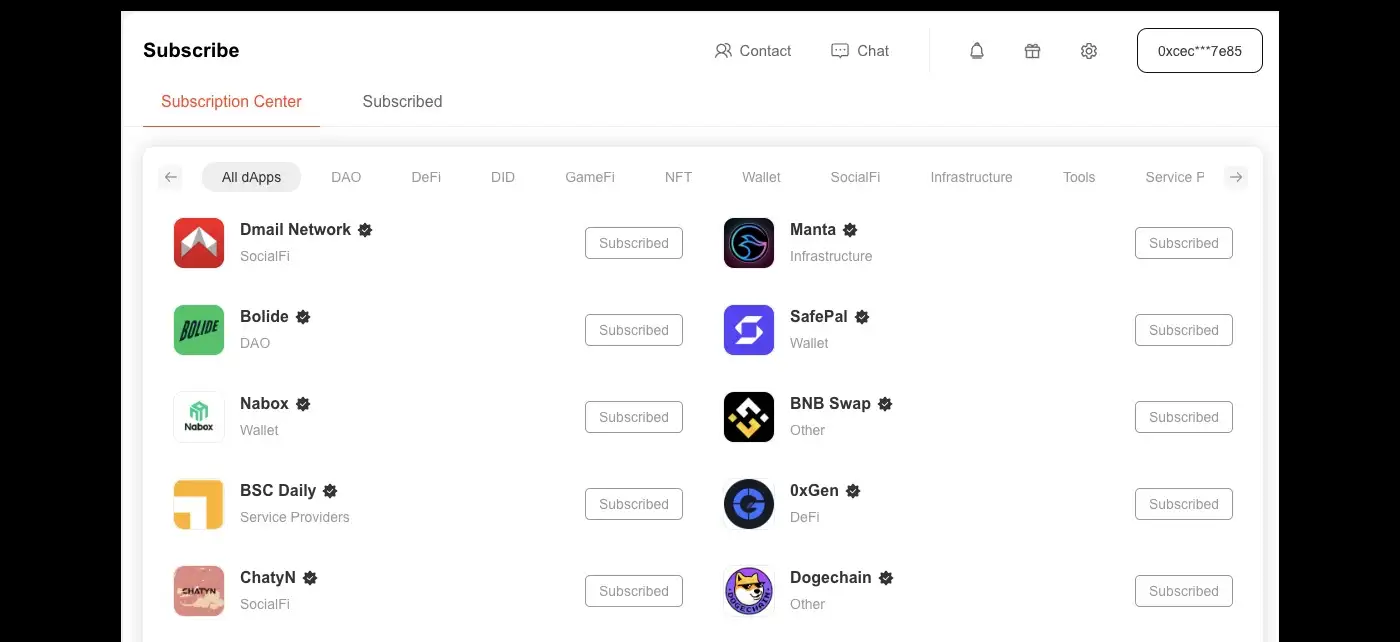1400x642 pixels.
Task: Click the Manta app logo
Action: pyautogui.click(x=749, y=243)
